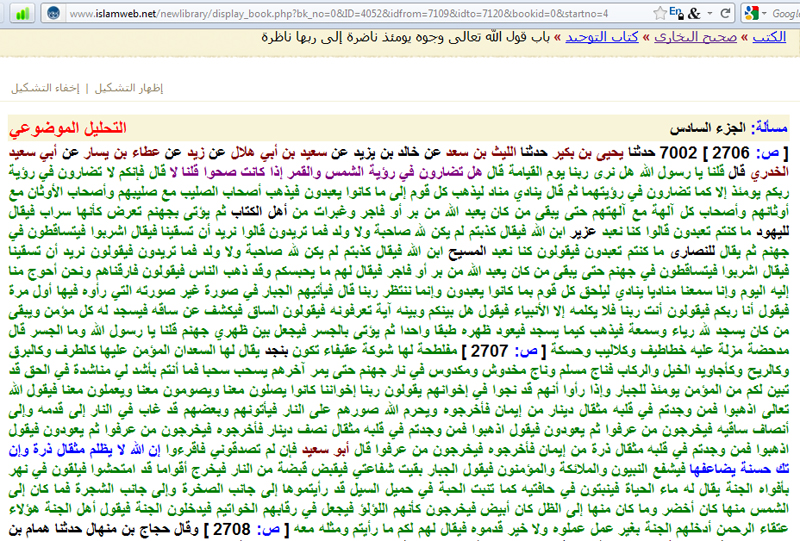The image size is (800, 541).
Task: Click 'إخفاء التشكيل' to hide diacritics
Action: 45,88
